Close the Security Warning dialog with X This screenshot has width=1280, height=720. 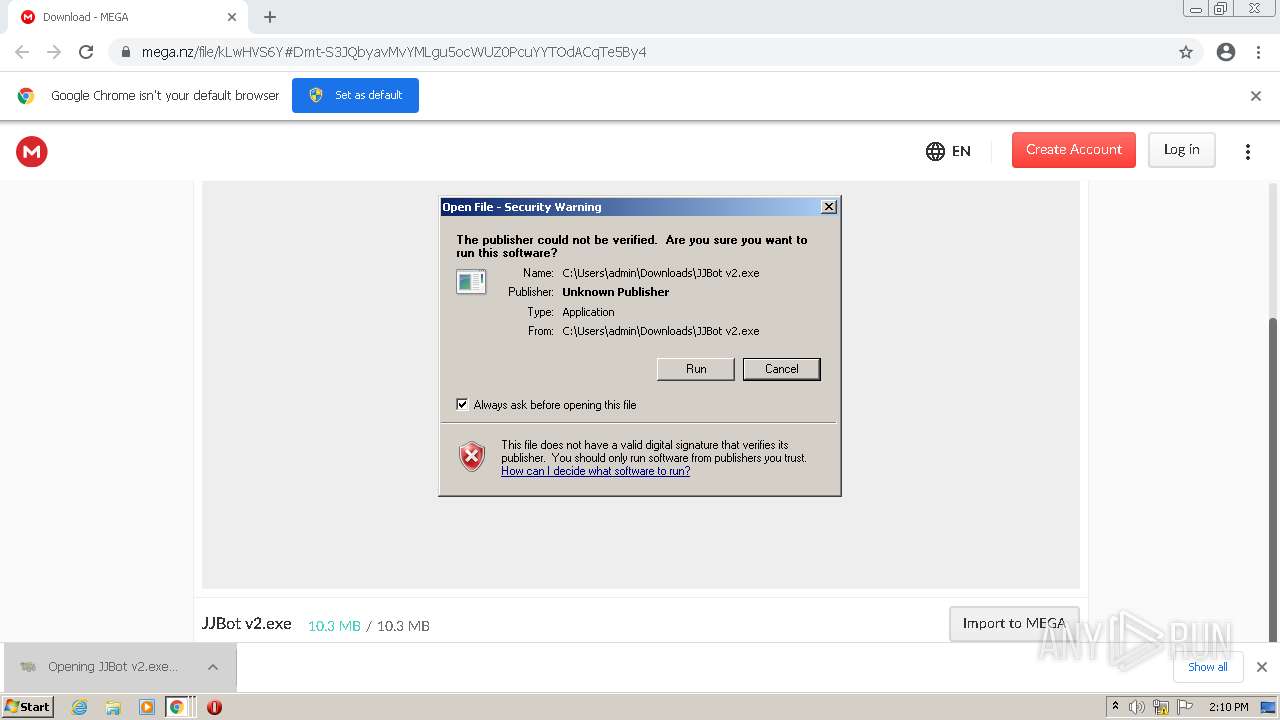point(829,207)
